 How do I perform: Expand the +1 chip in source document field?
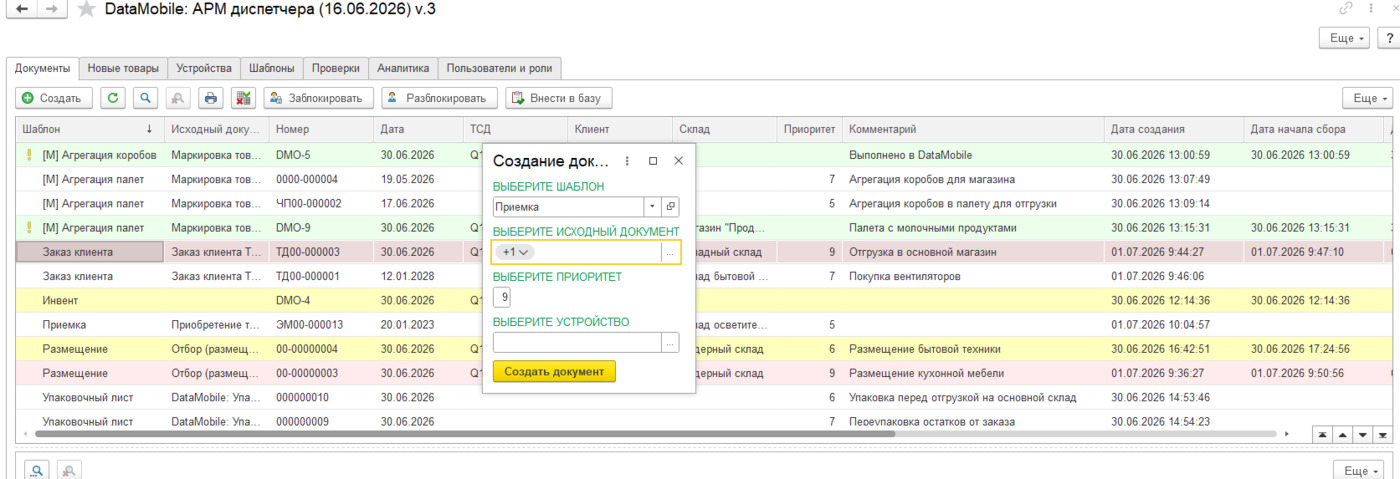pos(517,252)
